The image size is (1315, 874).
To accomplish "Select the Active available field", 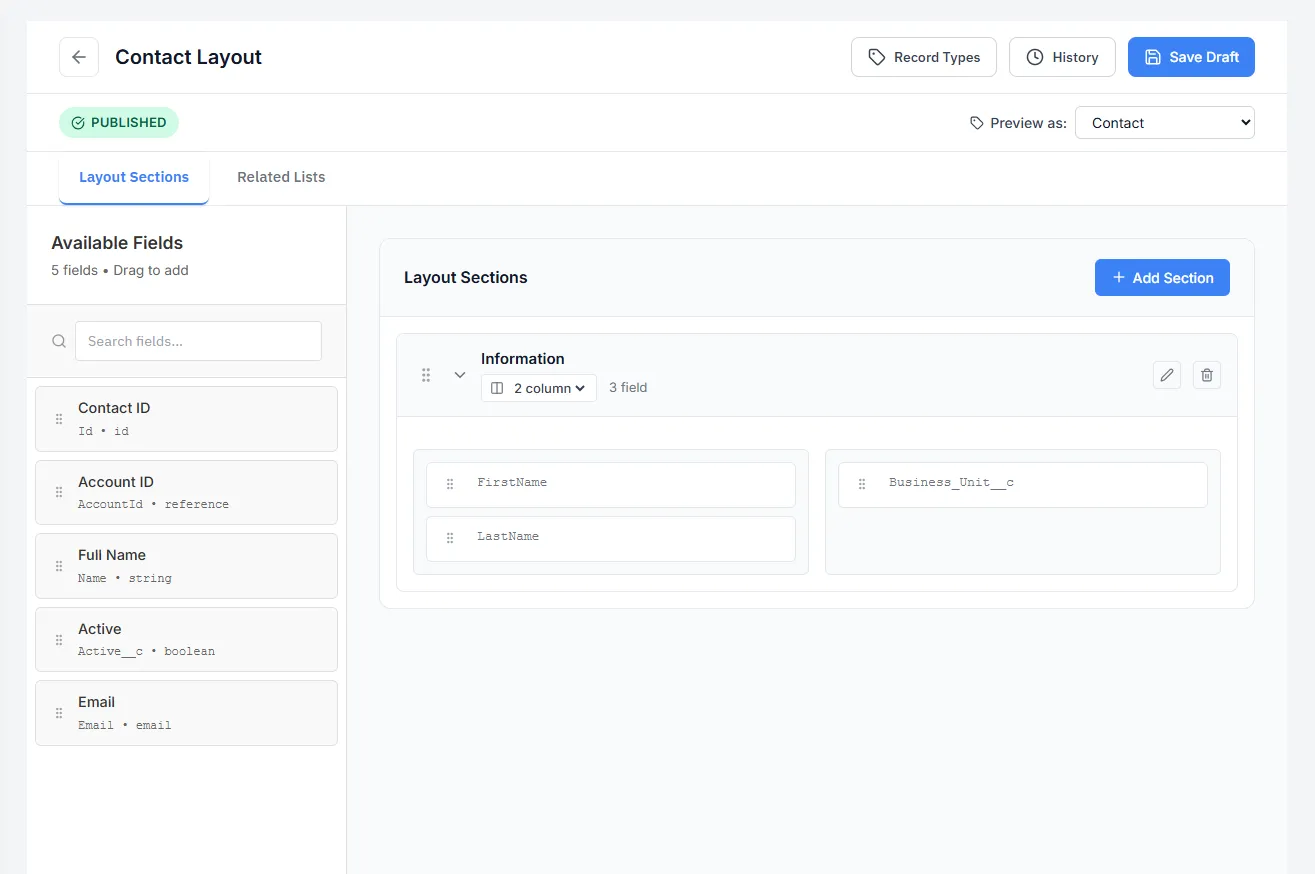I will pyautogui.click(x=186, y=640).
